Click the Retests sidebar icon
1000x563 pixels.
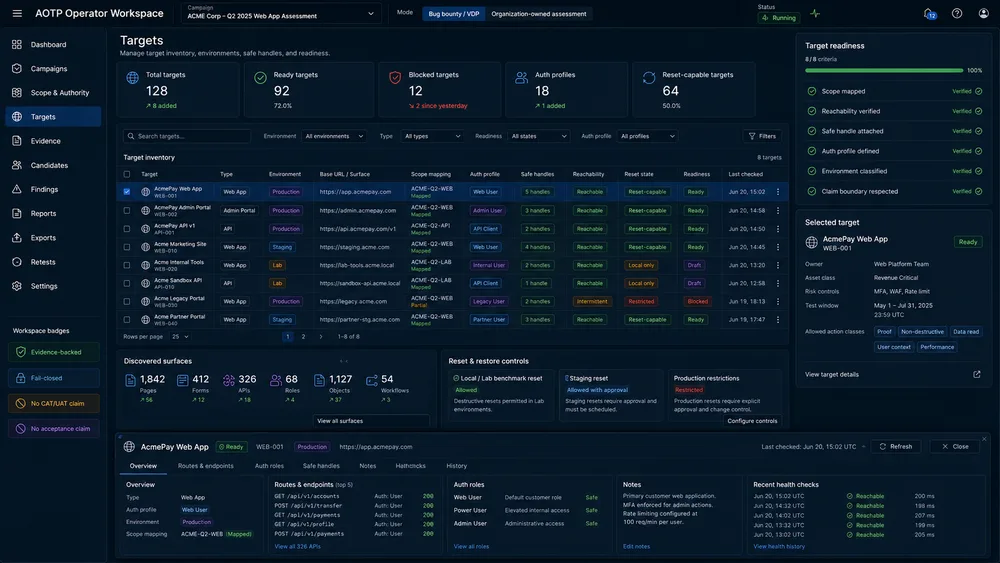(17, 262)
